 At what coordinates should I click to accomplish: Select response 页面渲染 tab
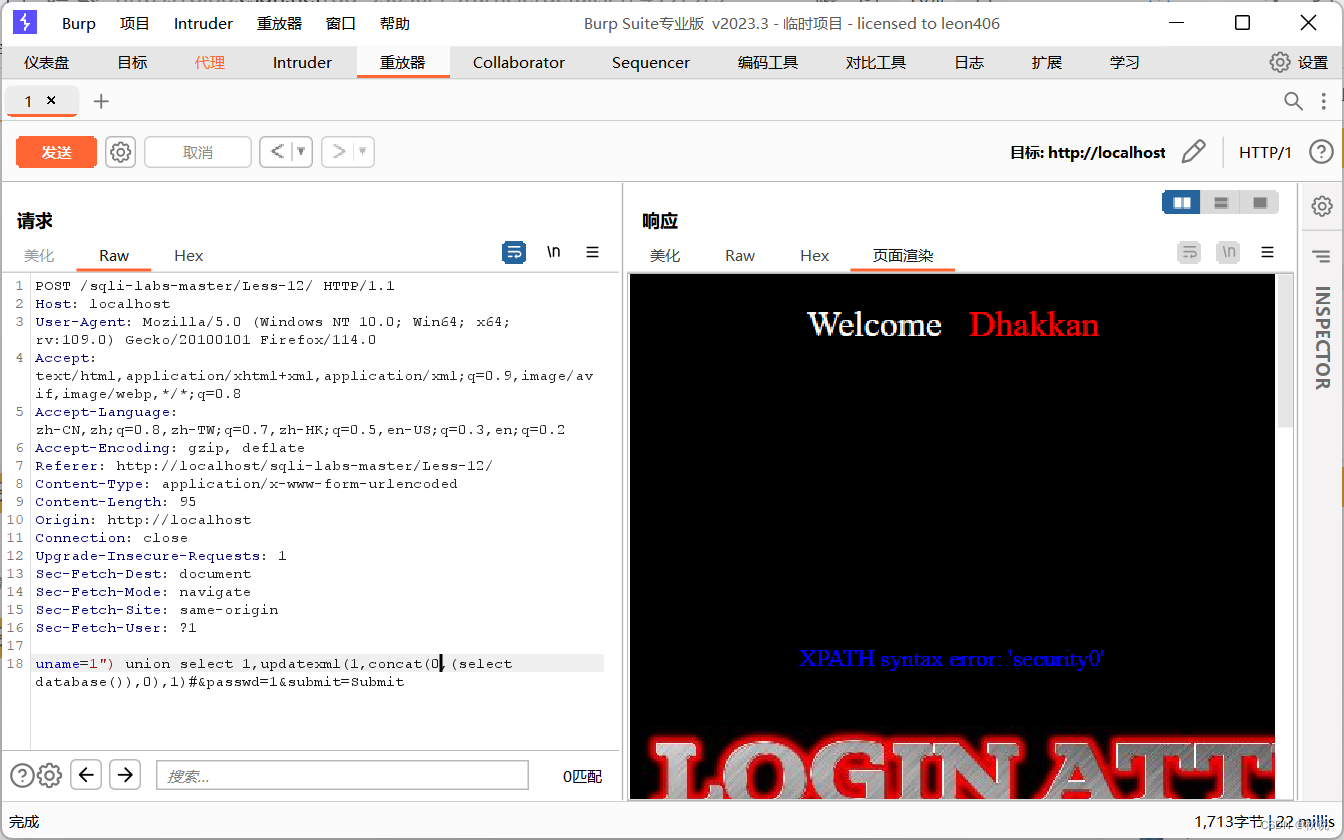(x=903, y=255)
